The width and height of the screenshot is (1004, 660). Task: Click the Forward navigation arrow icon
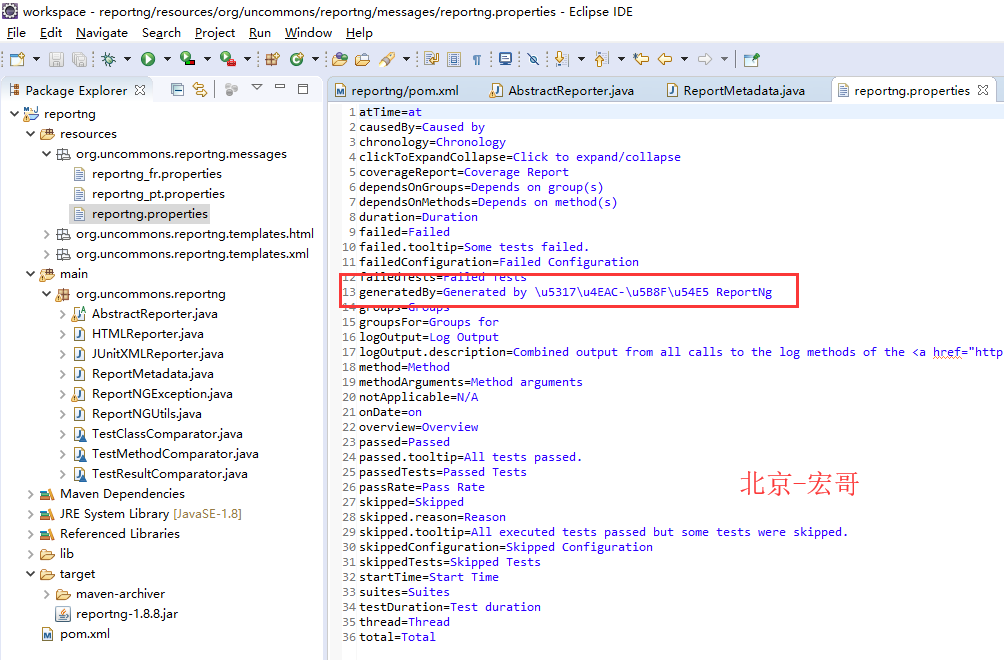[705, 60]
